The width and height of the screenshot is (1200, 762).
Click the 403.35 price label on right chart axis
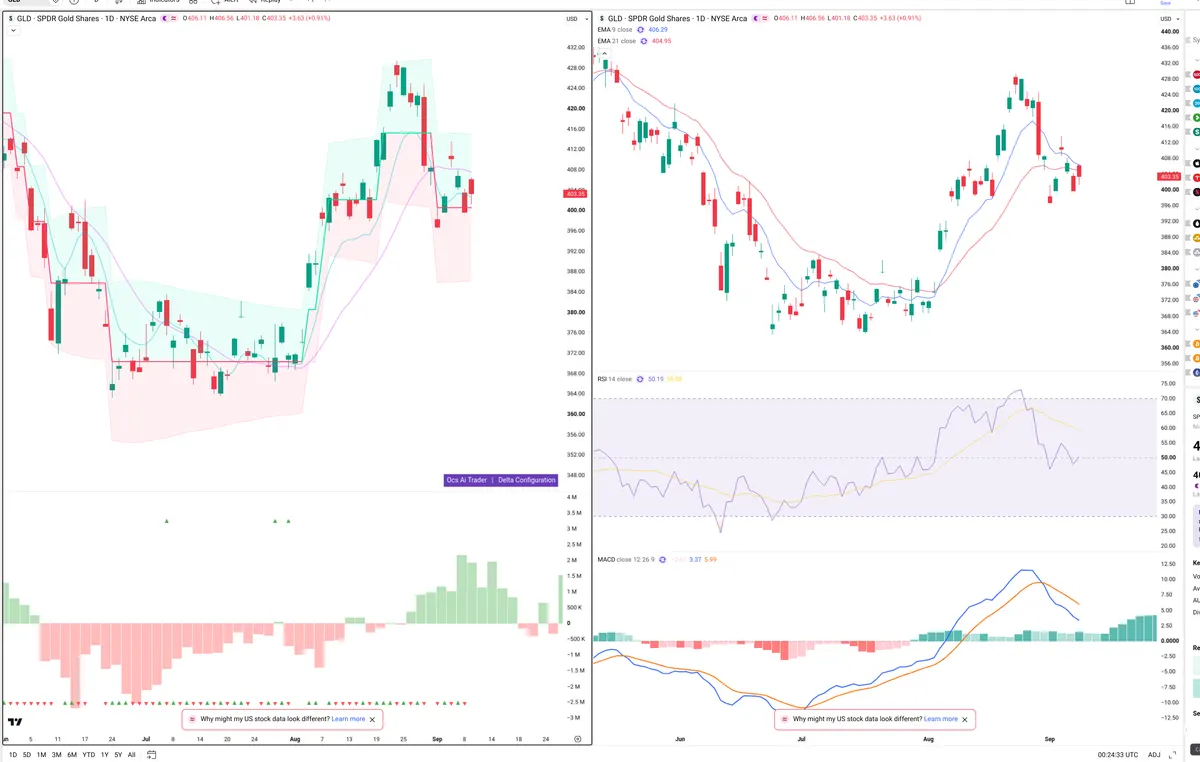pos(1168,176)
